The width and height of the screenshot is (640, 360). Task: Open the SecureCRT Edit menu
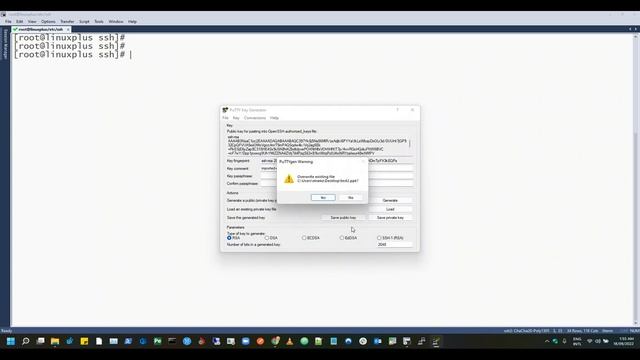20,22
